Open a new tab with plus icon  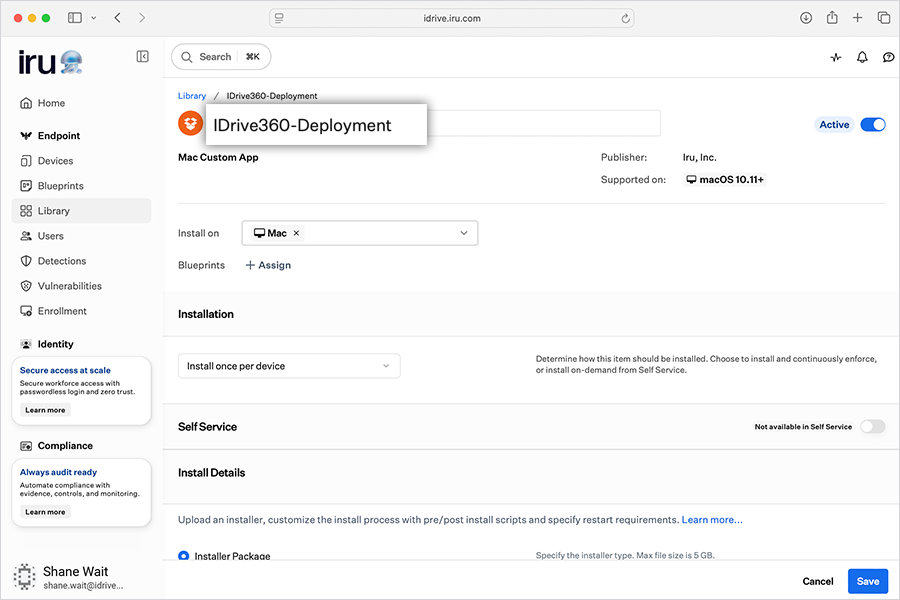pos(857,18)
